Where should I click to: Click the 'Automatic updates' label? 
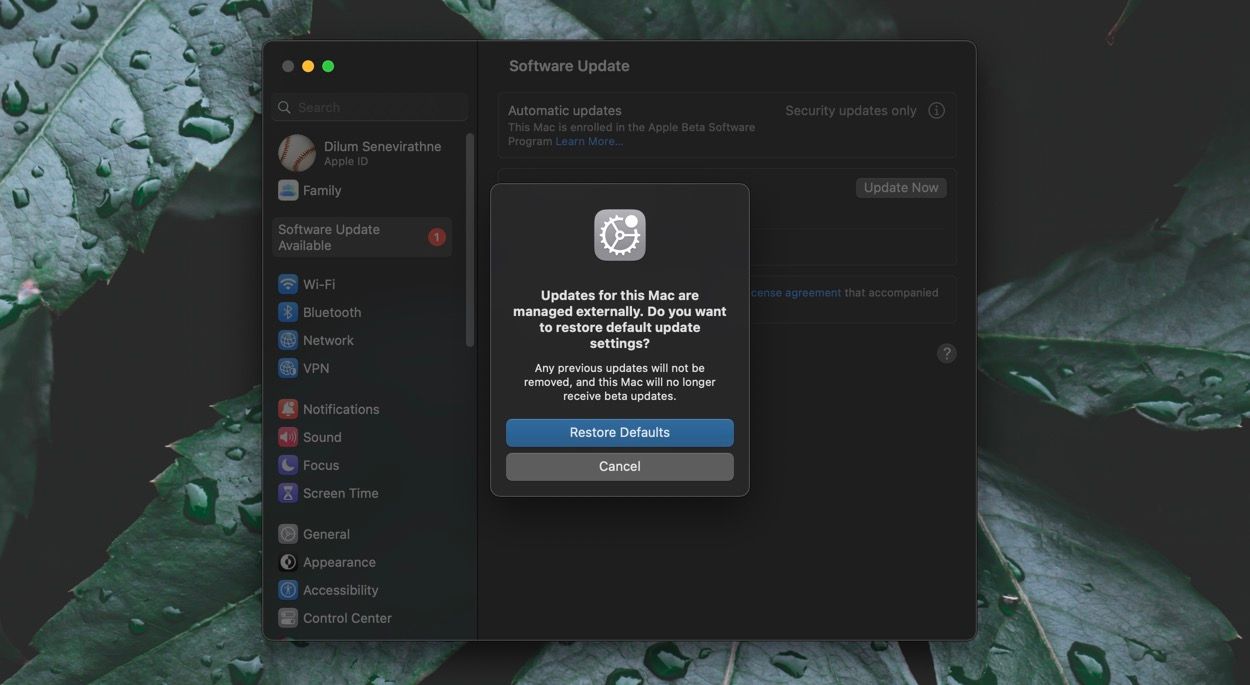click(x=565, y=111)
